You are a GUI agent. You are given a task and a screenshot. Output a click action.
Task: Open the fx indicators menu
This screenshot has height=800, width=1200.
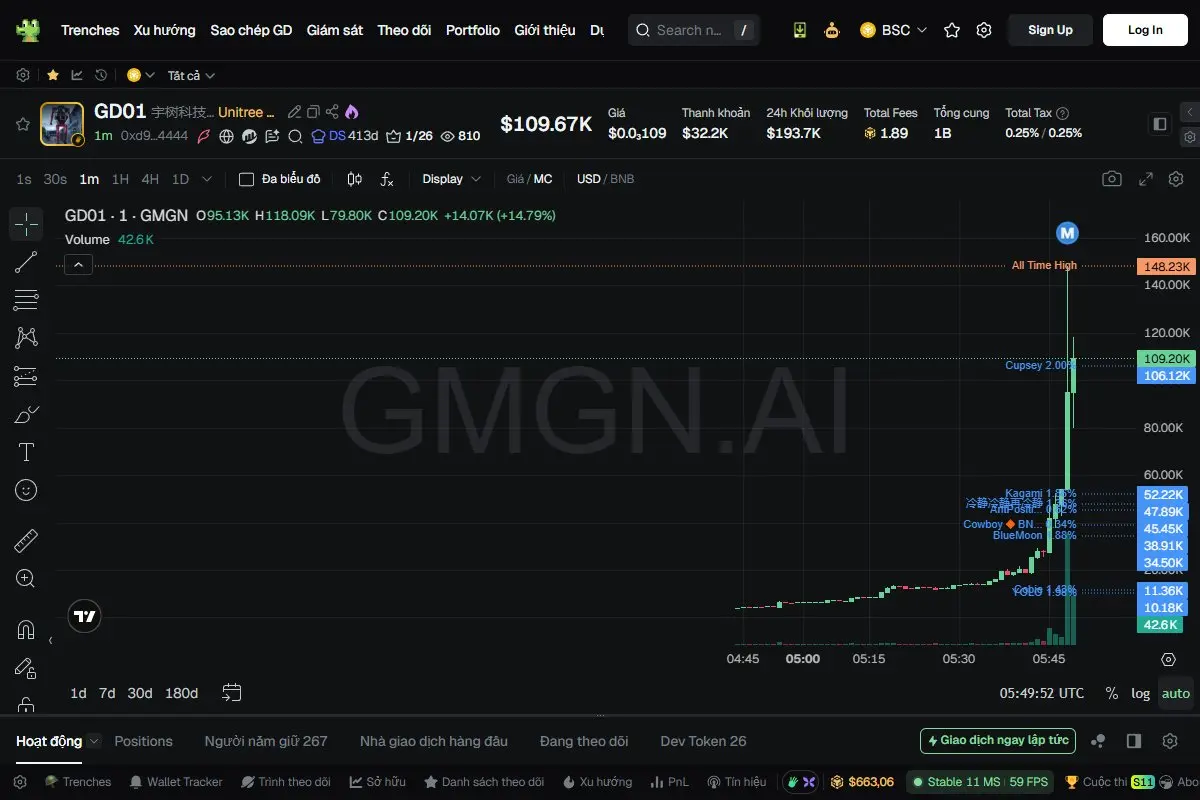(x=387, y=179)
